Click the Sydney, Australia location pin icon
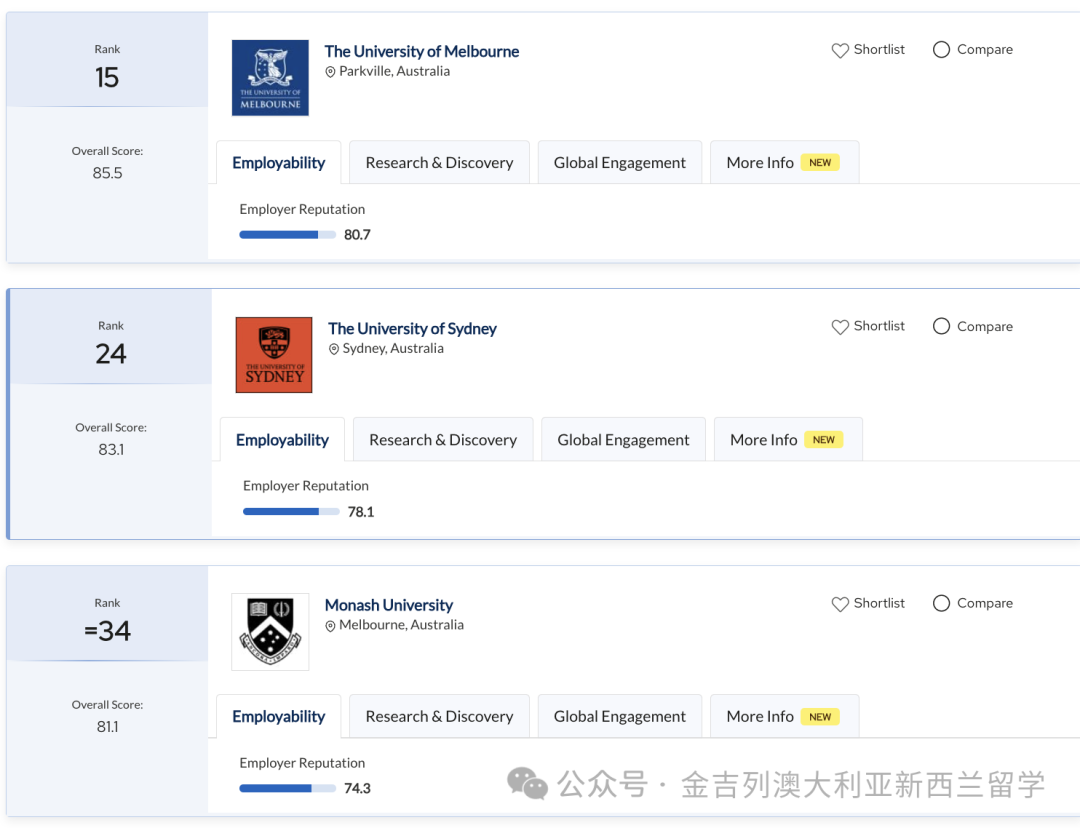 334,349
